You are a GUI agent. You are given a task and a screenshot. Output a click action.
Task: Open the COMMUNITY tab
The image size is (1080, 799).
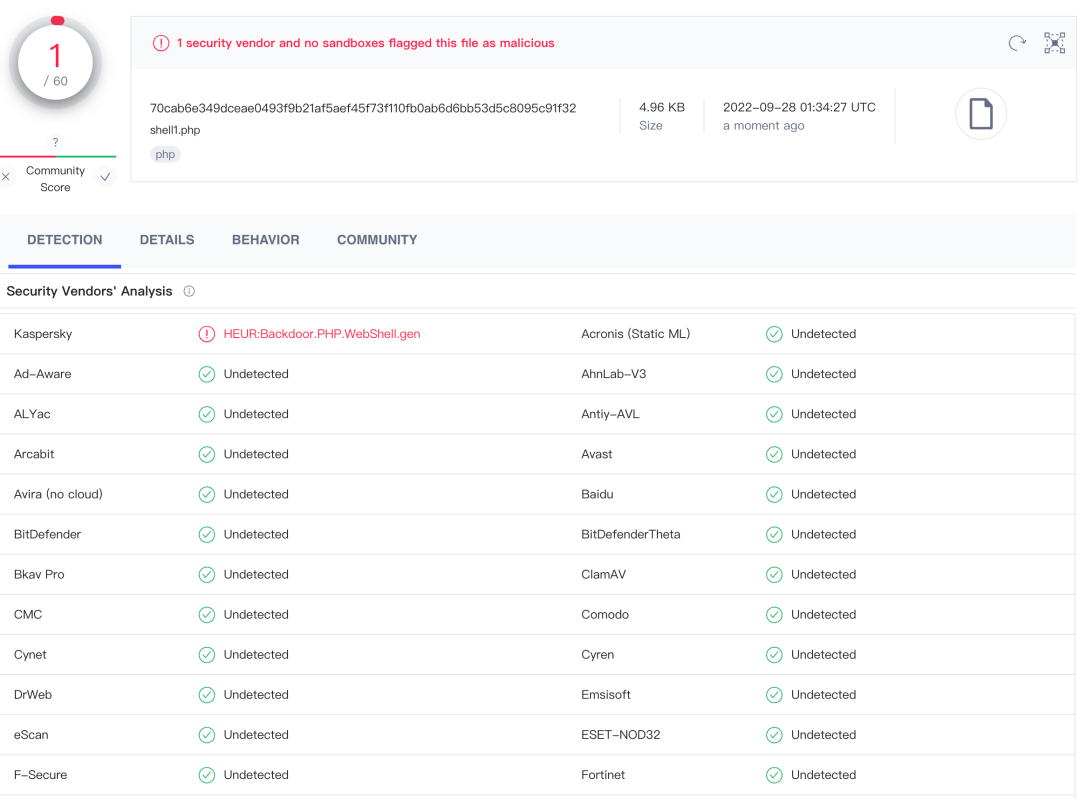point(377,240)
